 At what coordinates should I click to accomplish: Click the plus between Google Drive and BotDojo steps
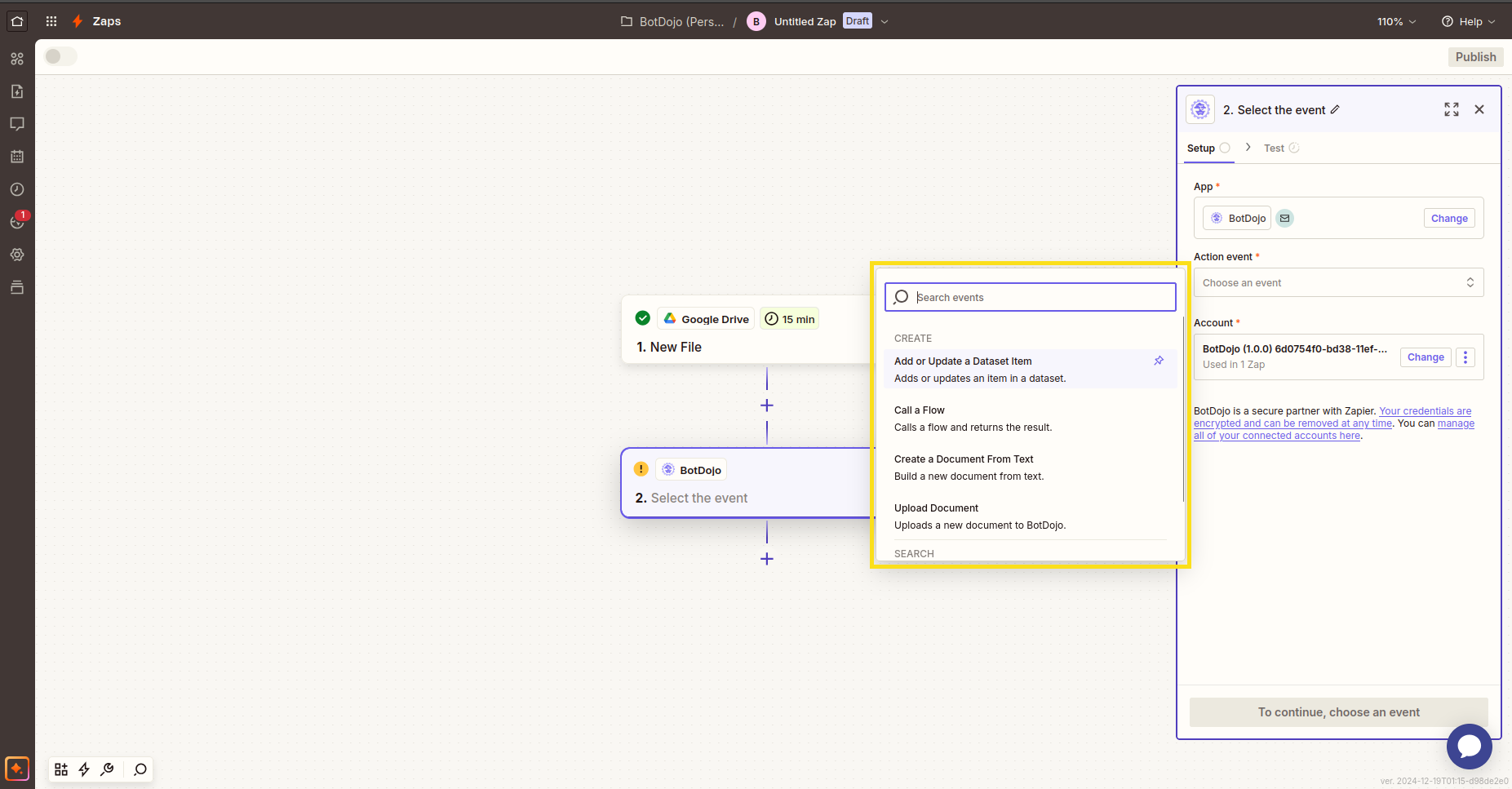767,406
